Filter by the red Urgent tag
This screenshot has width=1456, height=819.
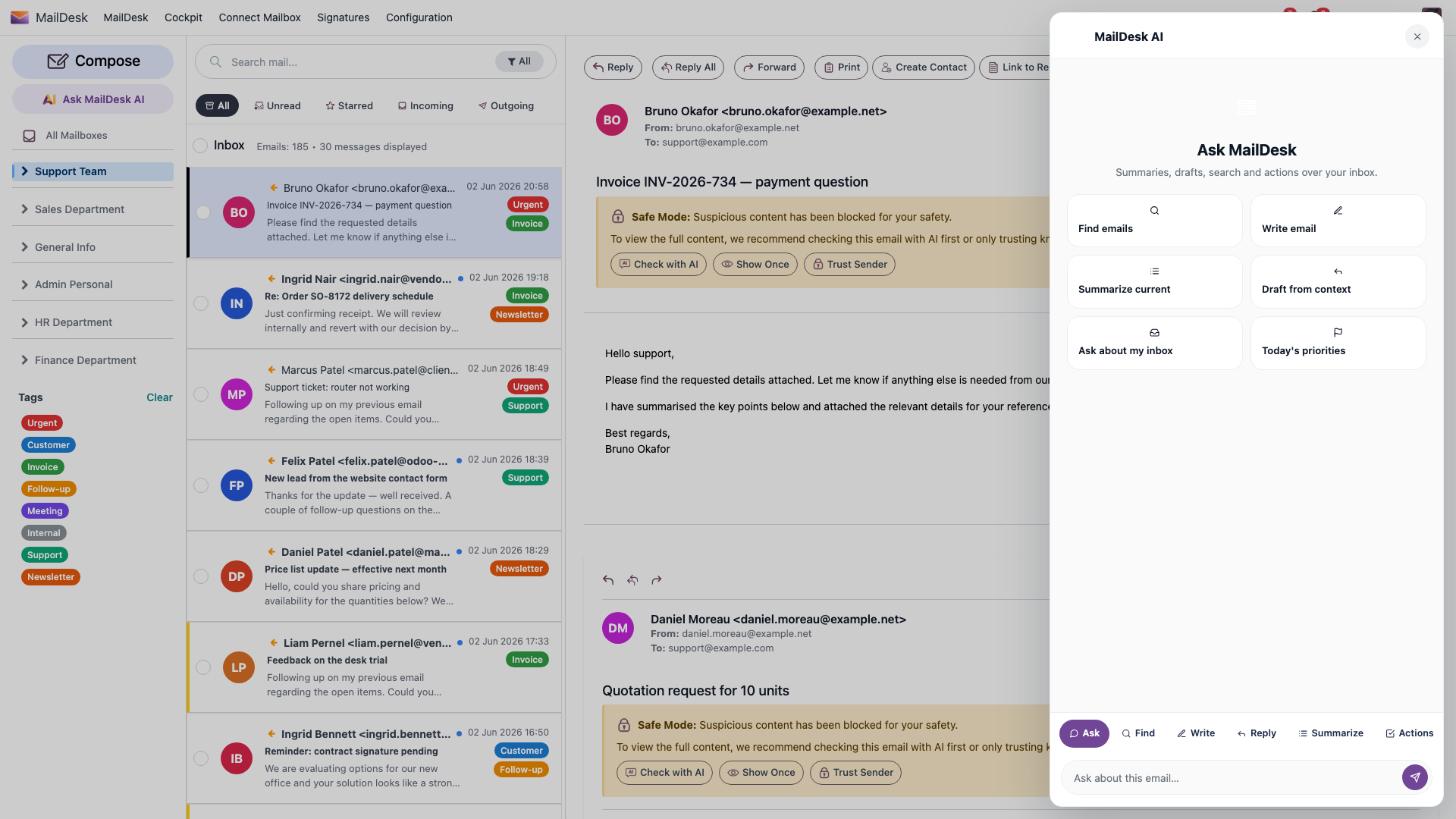point(42,423)
